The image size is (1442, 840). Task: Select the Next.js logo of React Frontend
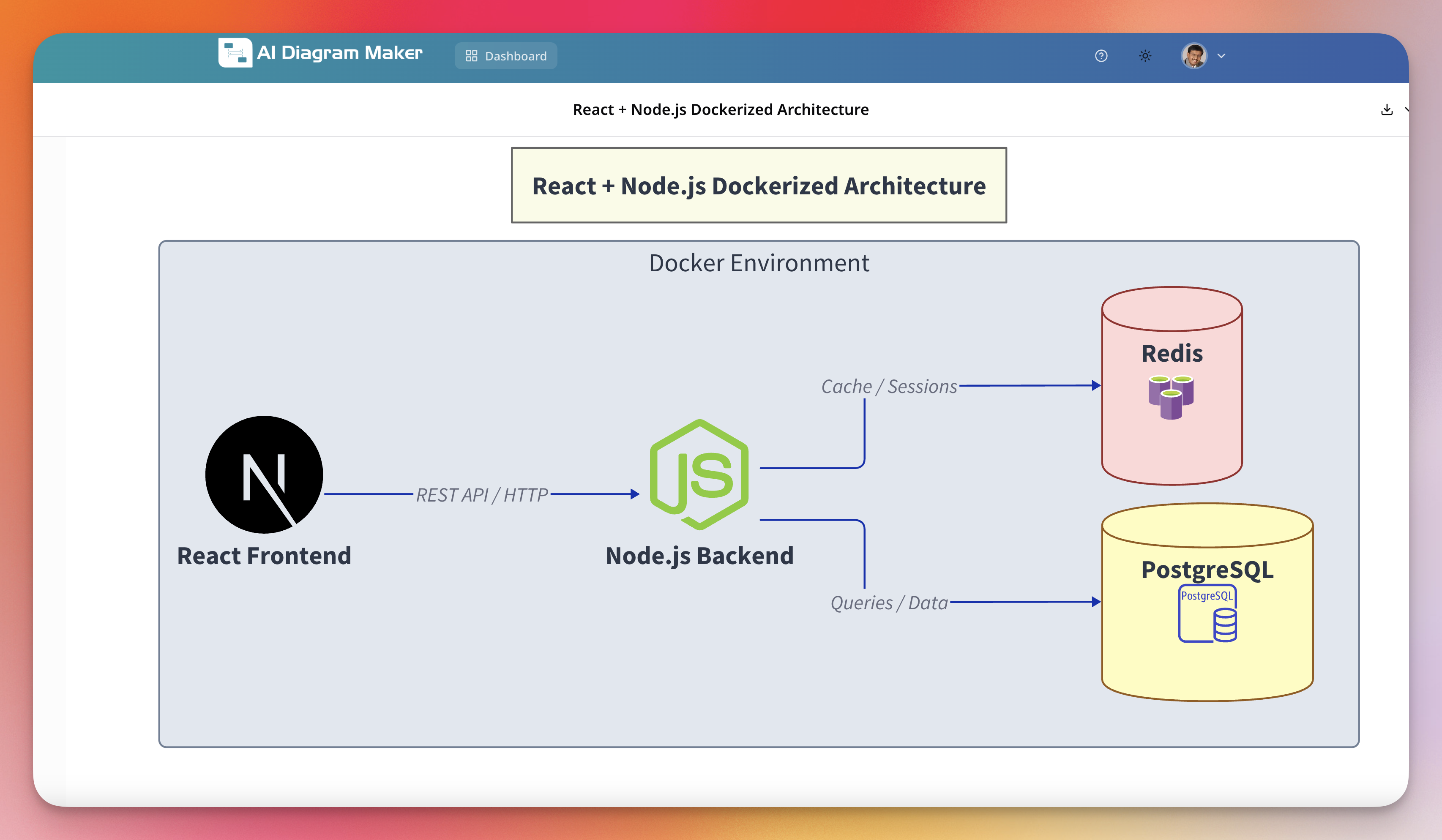click(265, 475)
